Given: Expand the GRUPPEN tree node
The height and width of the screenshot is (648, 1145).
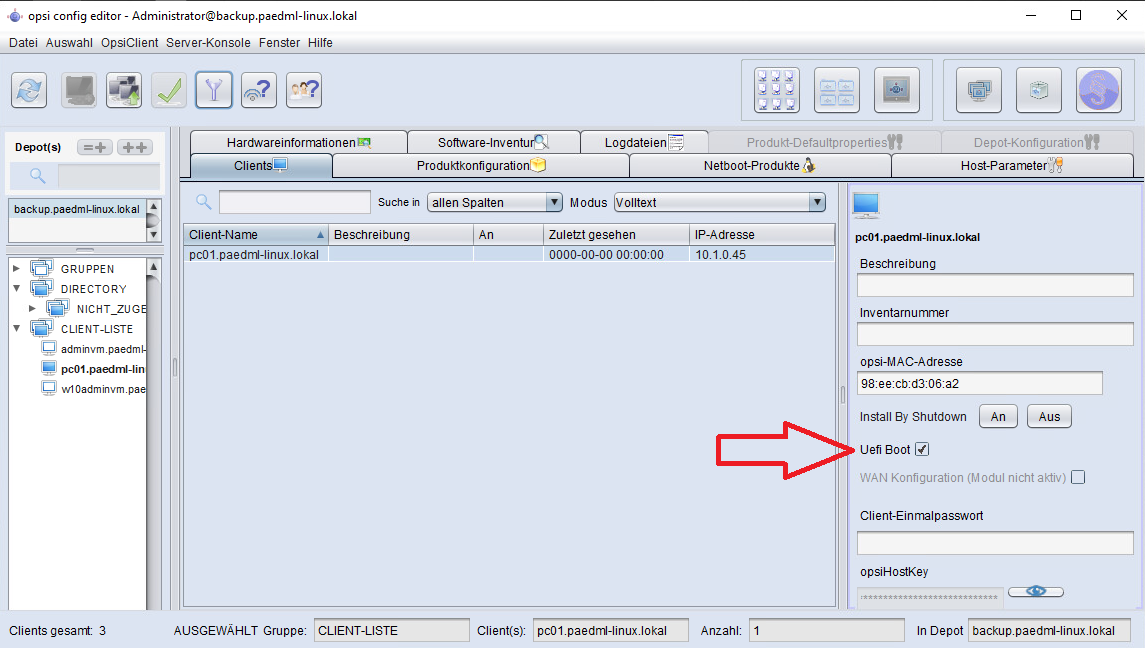Looking at the screenshot, I should 16,269.
